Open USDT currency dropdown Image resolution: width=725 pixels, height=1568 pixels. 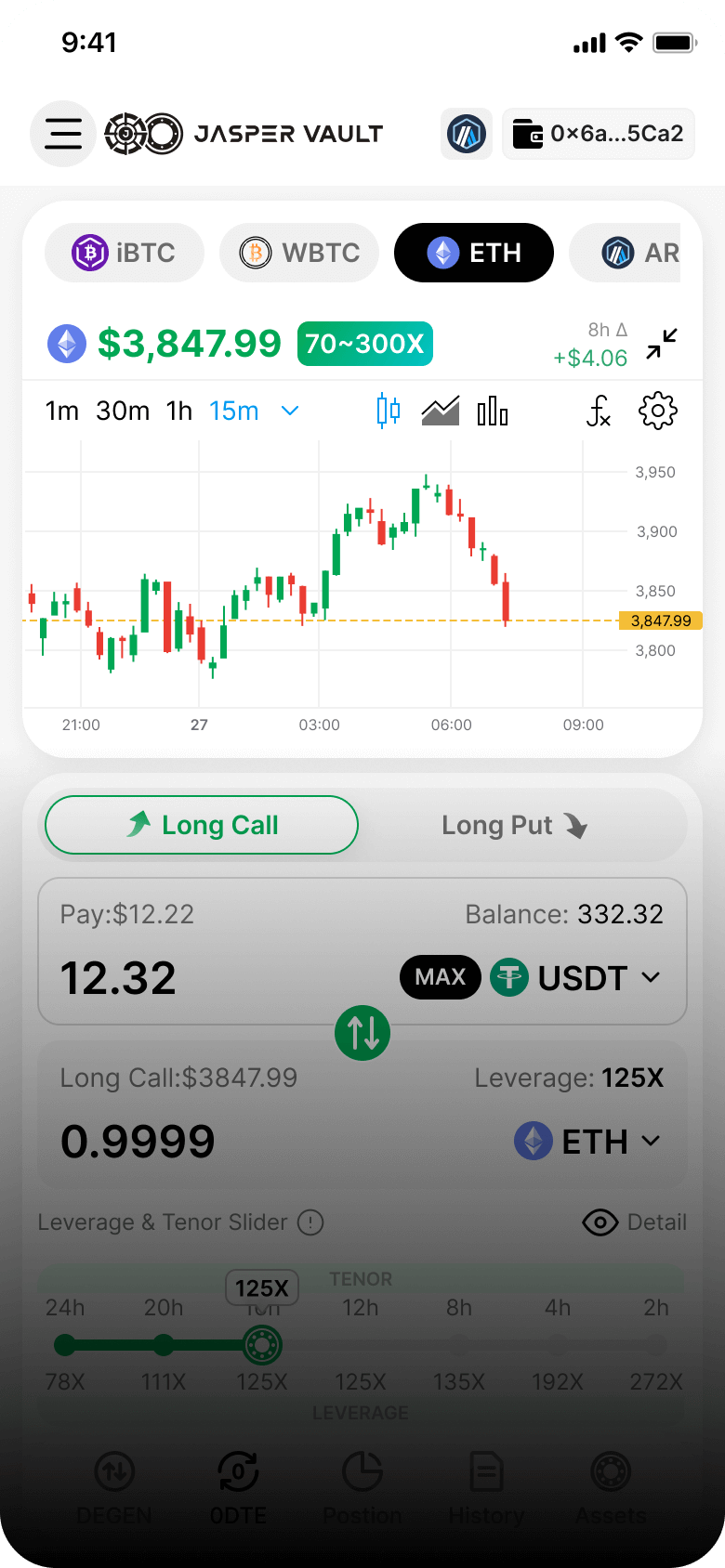(x=576, y=978)
